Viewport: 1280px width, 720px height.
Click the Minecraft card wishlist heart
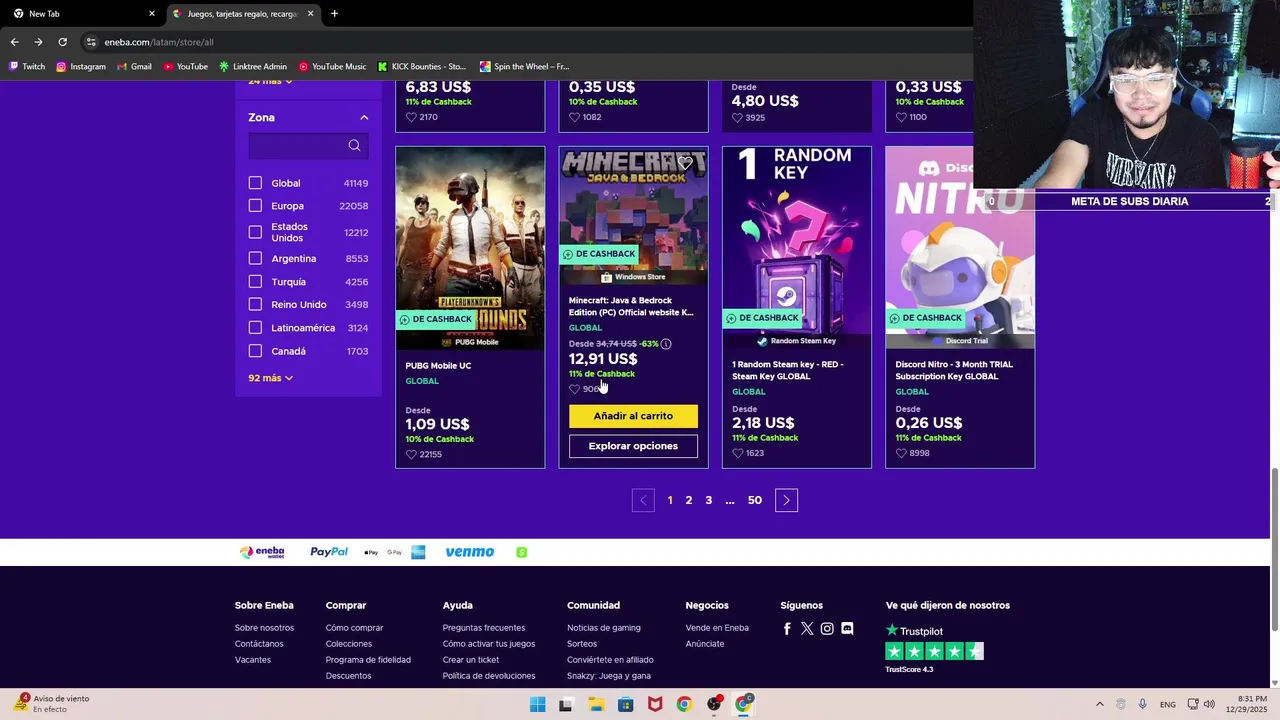(x=685, y=163)
